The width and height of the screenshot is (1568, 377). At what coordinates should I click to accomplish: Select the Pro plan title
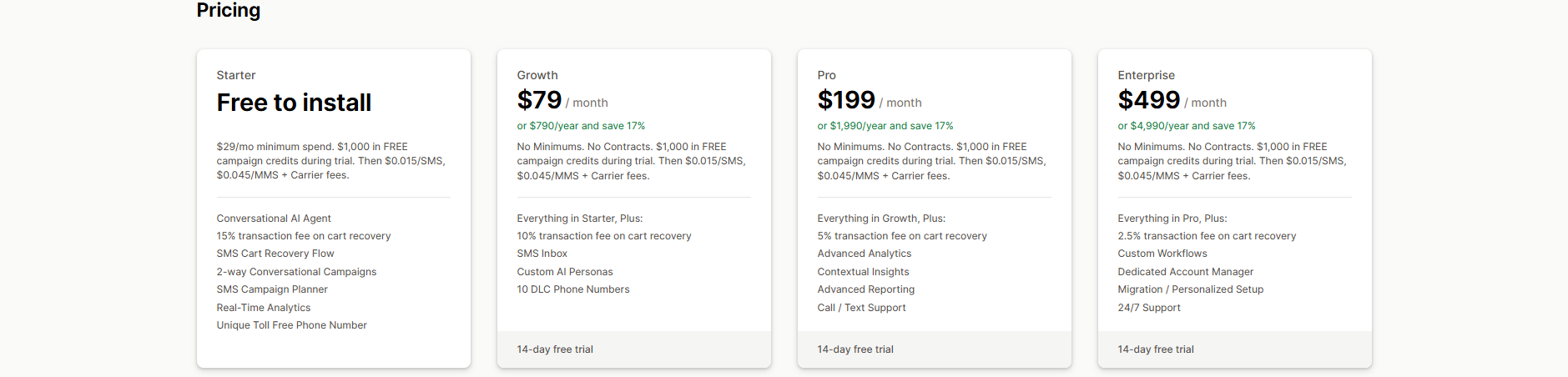[826, 75]
